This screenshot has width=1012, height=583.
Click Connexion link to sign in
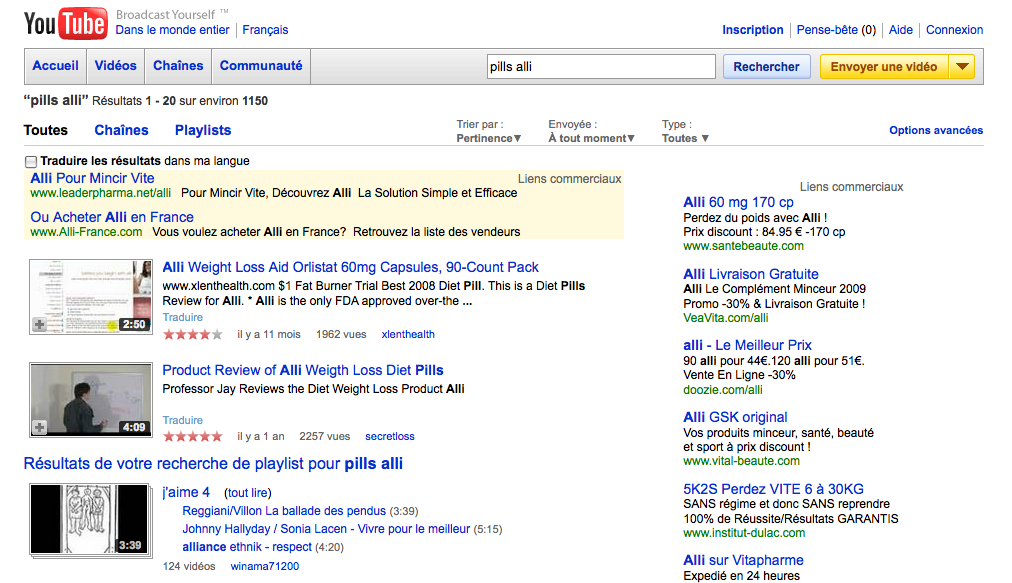click(954, 30)
